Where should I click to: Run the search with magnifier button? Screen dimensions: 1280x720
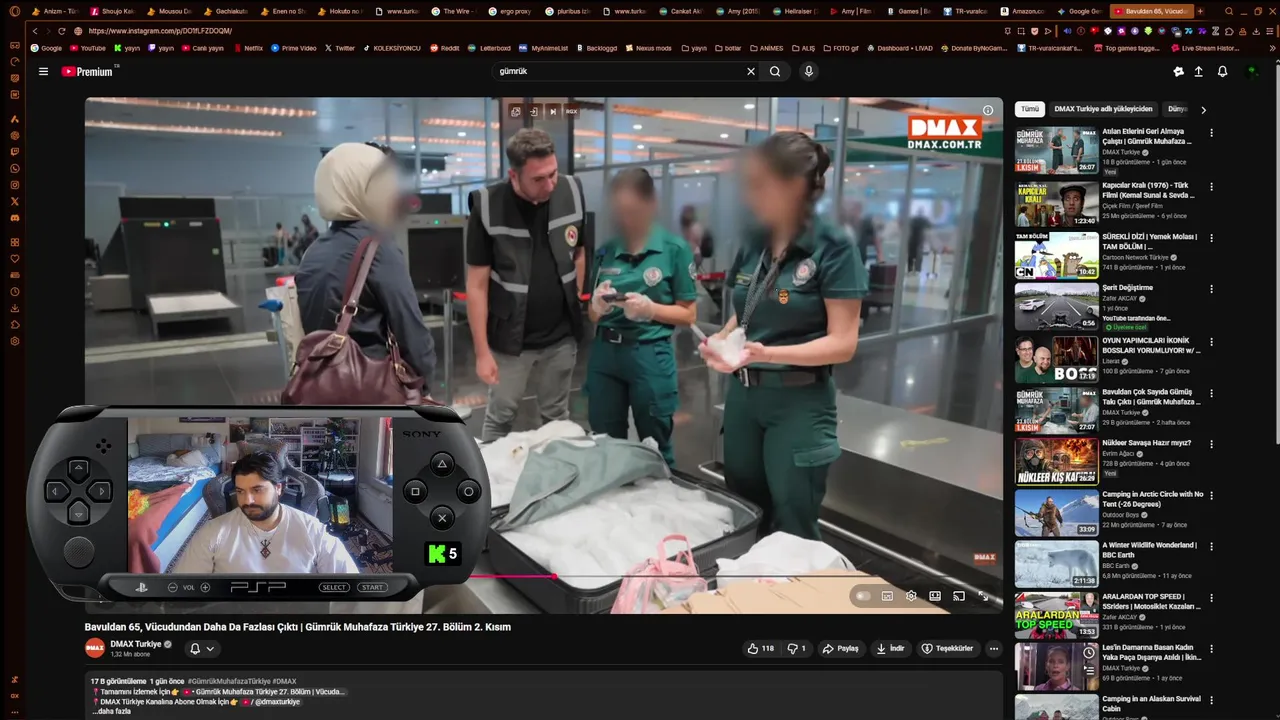click(x=775, y=71)
